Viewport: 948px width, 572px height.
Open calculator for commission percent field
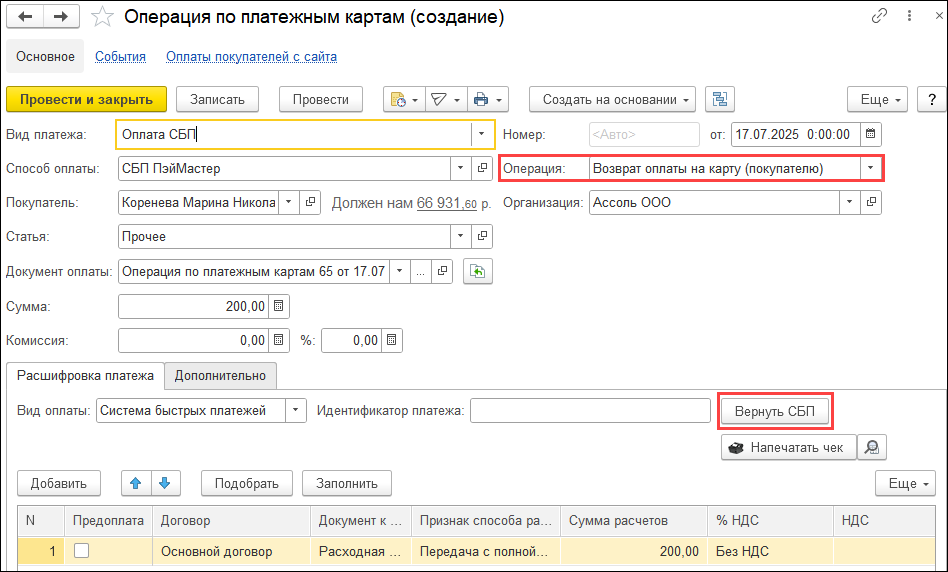391,340
